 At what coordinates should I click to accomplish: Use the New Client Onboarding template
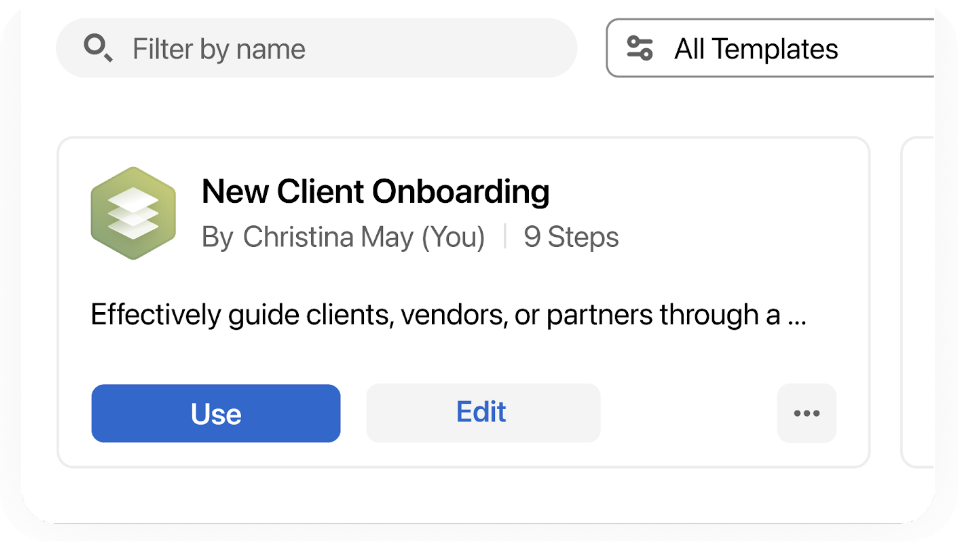pos(216,413)
